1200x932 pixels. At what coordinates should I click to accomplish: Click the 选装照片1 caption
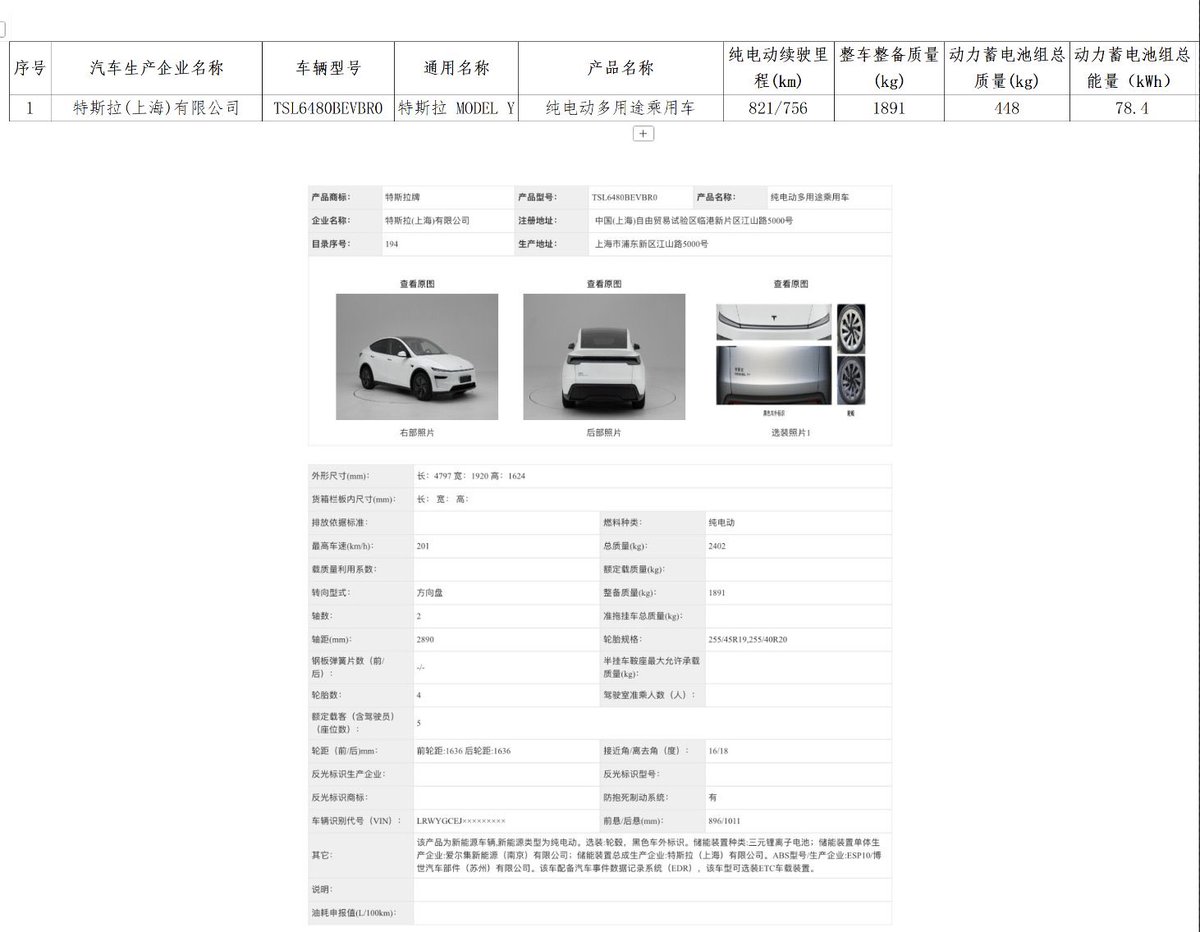[790, 433]
